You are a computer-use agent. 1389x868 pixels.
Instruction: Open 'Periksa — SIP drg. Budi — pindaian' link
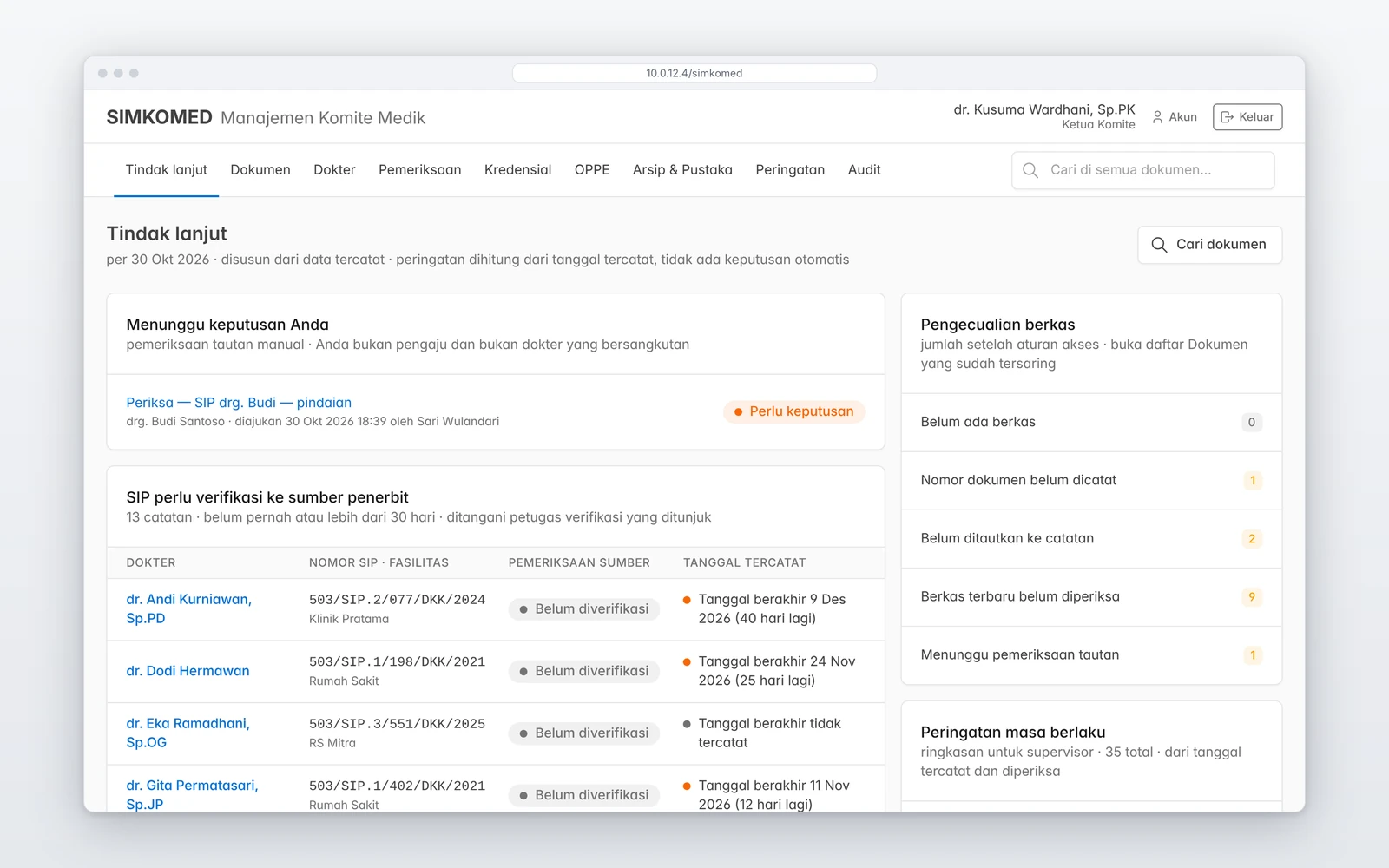[239, 403]
